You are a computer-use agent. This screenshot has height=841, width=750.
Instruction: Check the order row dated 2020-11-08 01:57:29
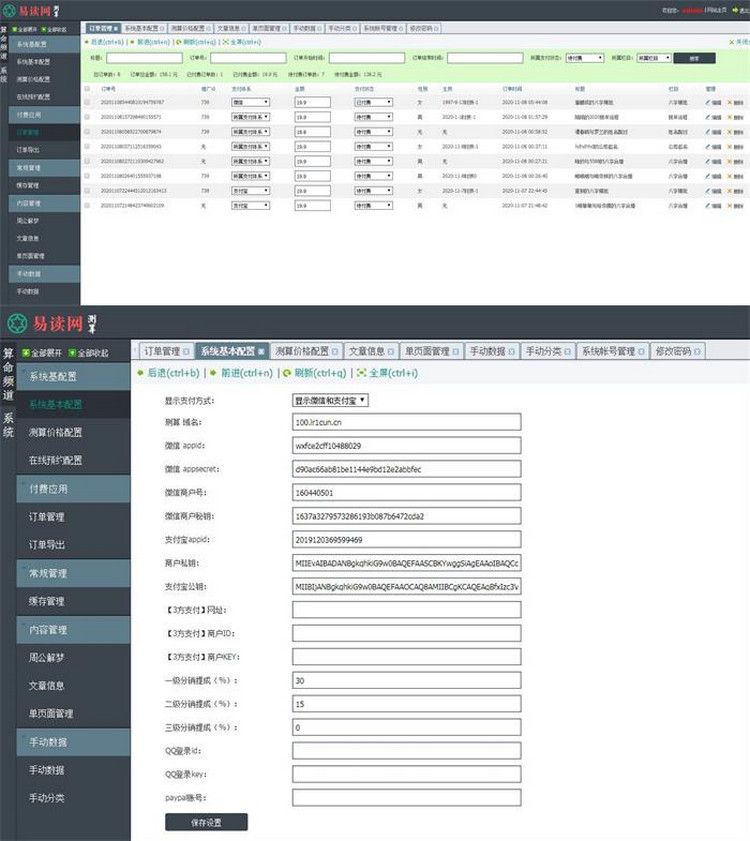tap(87, 116)
